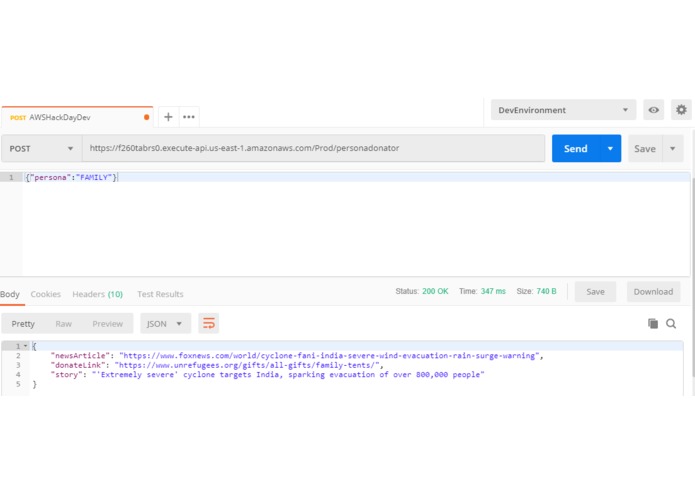Viewport: 695px width, 494px height.
Task: Send the request
Action: point(576,148)
